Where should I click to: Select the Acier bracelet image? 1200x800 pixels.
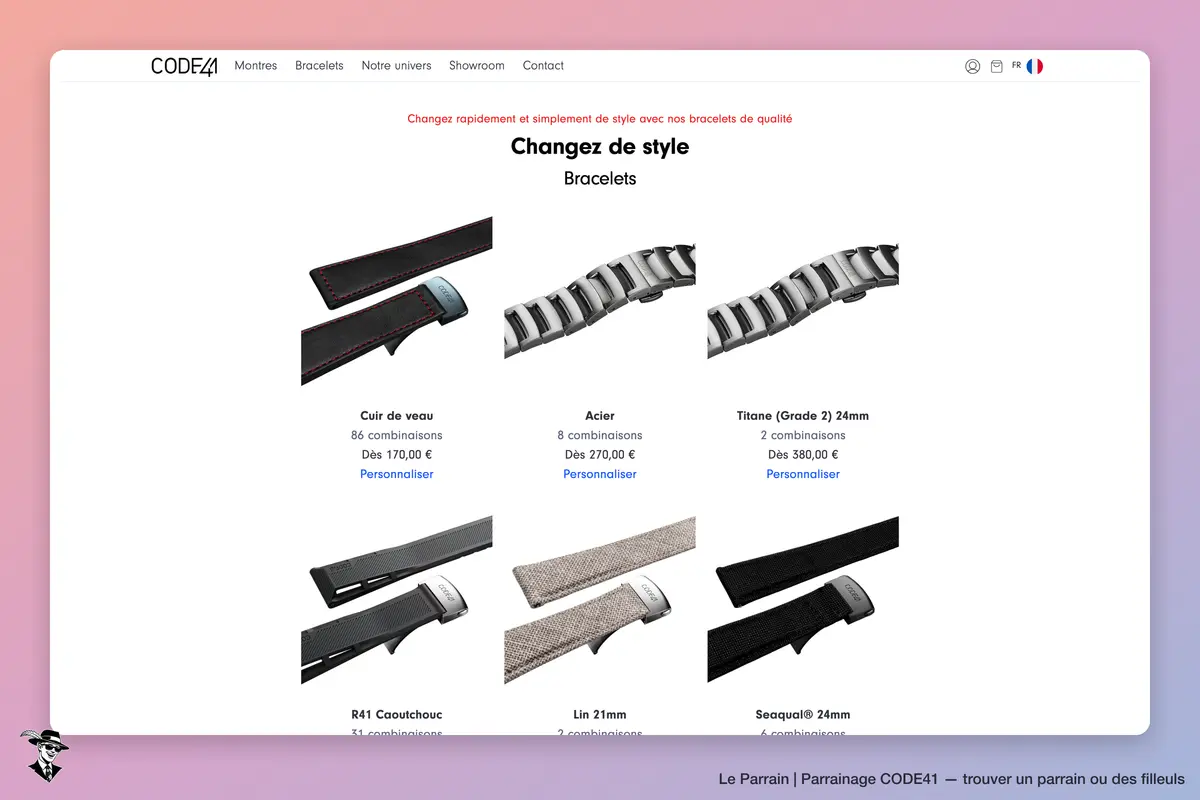[x=600, y=301]
